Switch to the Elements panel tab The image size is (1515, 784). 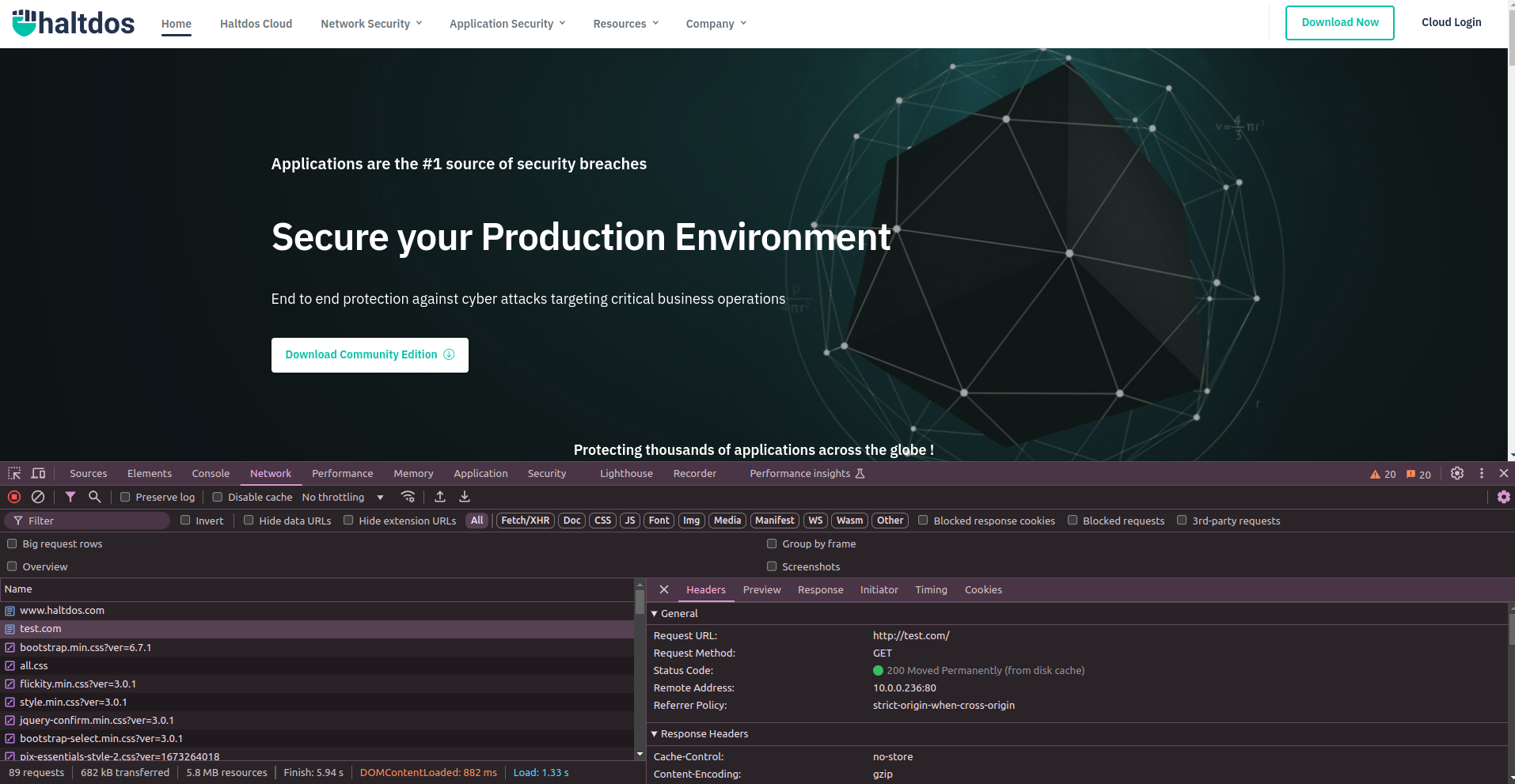(150, 473)
